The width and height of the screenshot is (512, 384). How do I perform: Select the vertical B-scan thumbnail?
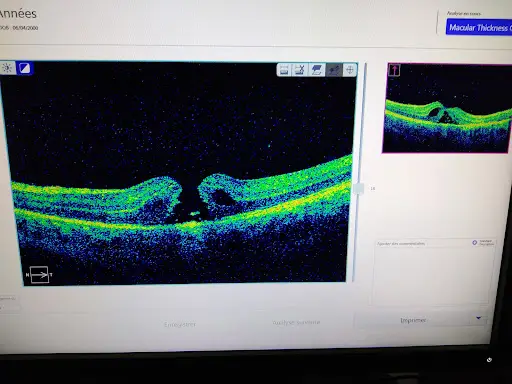447,108
